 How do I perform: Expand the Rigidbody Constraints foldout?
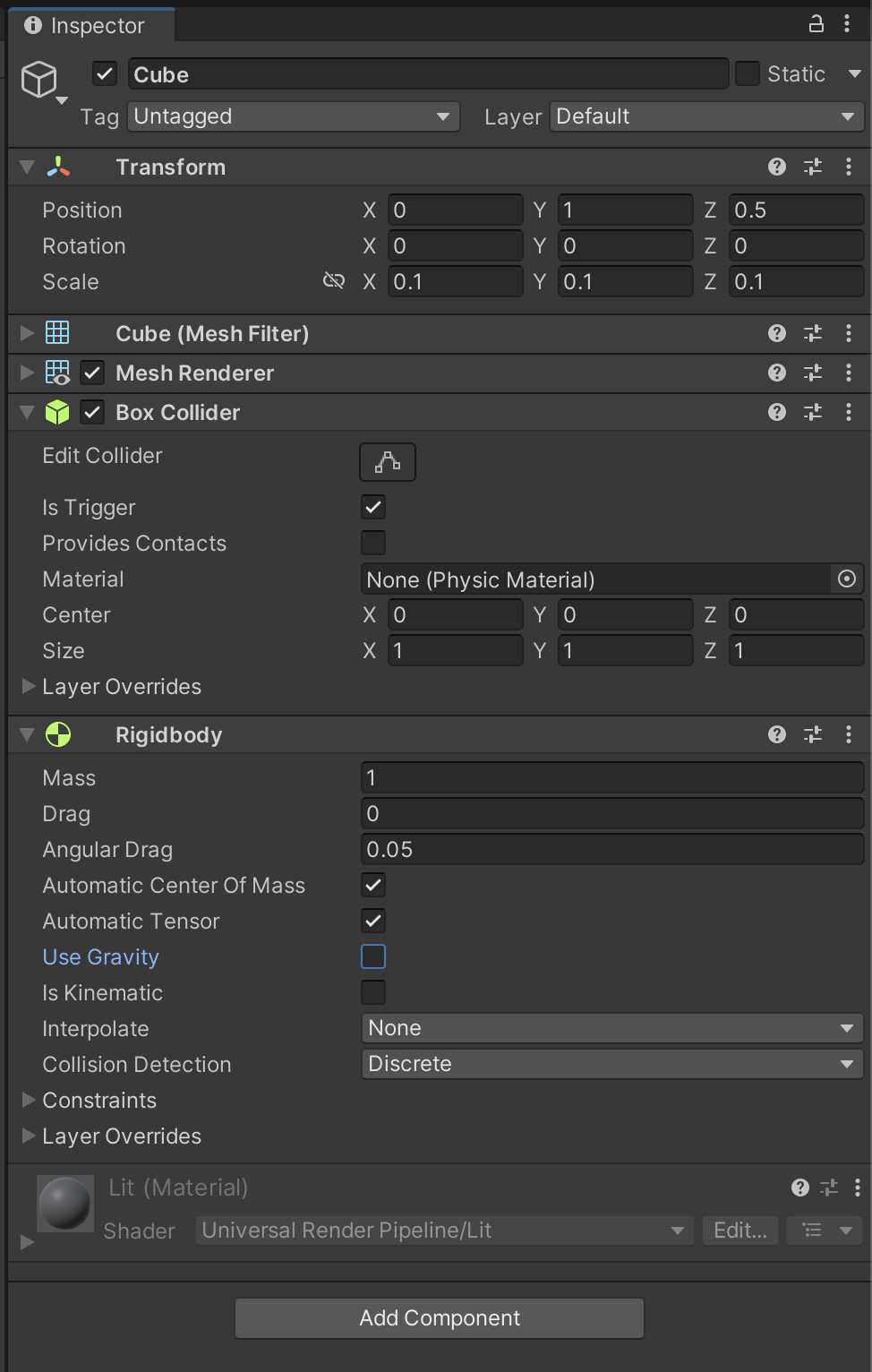click(29, 1100)
